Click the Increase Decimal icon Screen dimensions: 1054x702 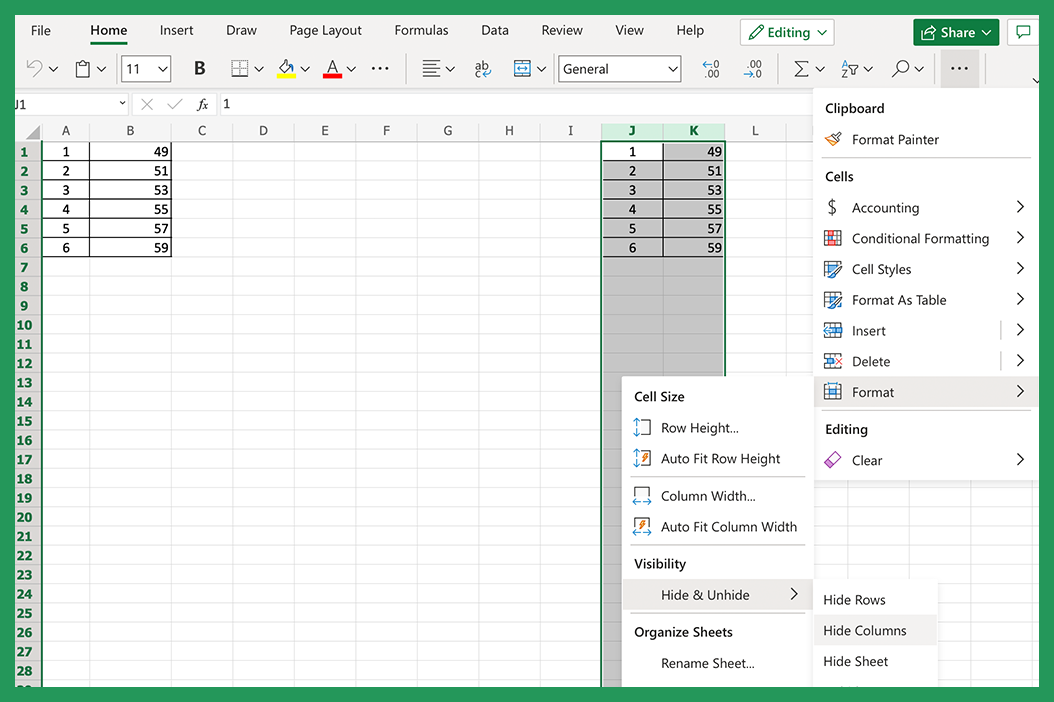pyautogui.click(x=711, y=68)
